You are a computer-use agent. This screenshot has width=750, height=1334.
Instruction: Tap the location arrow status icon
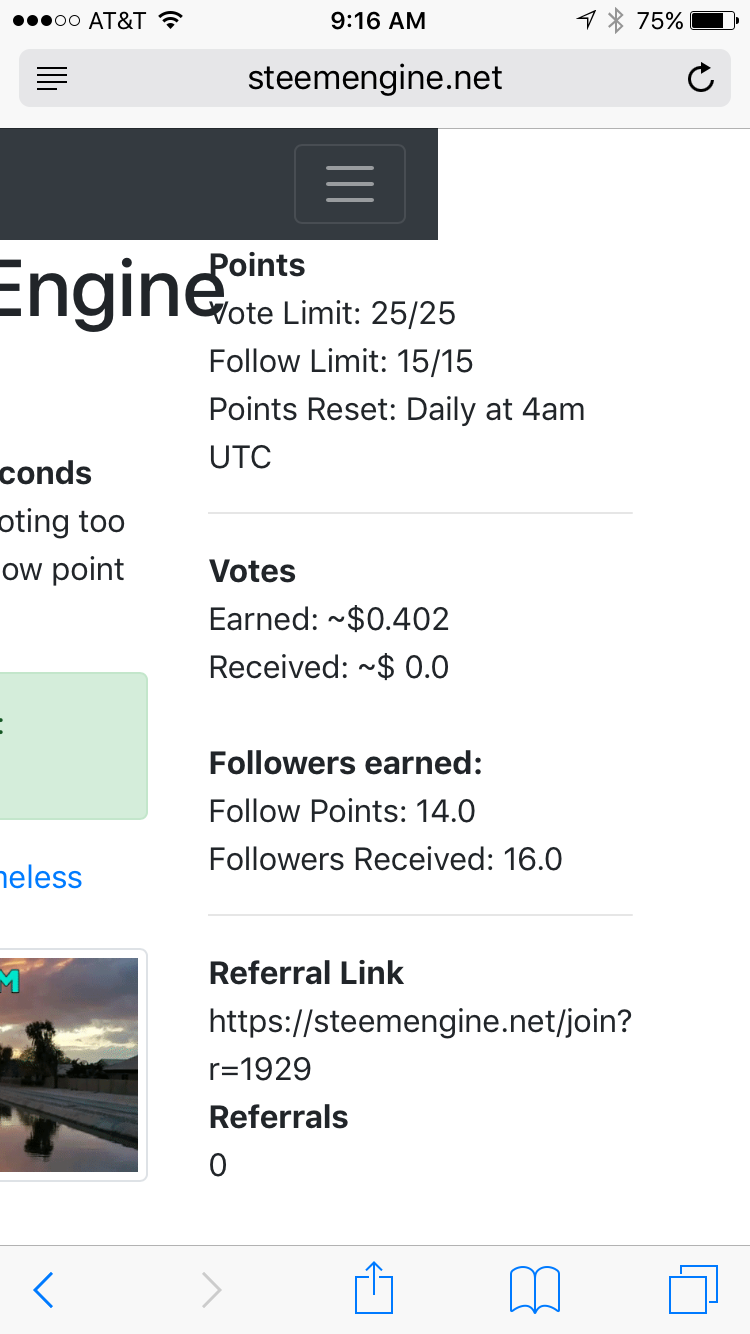tap(585, 20)
